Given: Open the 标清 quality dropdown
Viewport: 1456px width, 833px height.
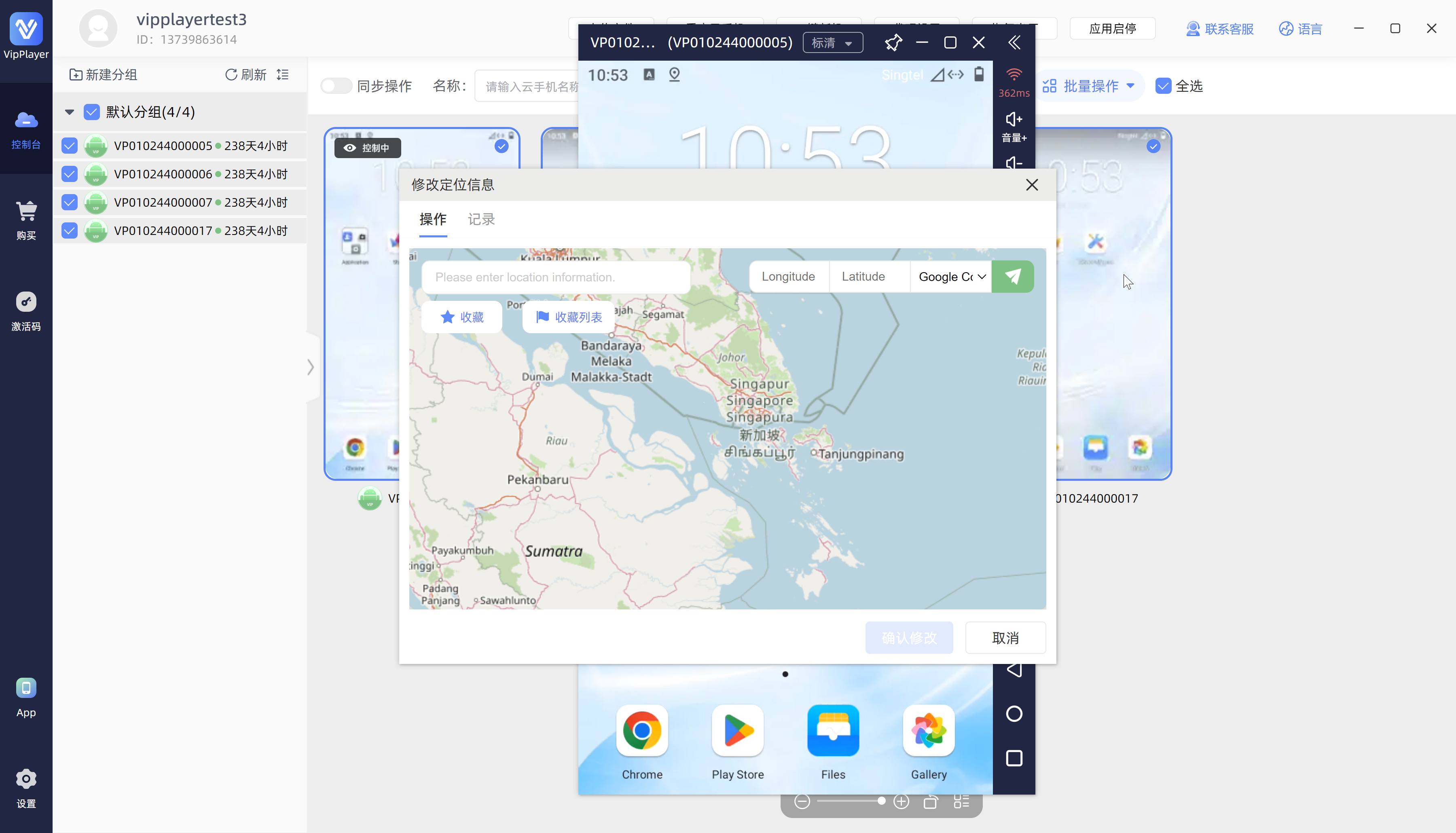Looking at the screenshot, I should (832, 42).
